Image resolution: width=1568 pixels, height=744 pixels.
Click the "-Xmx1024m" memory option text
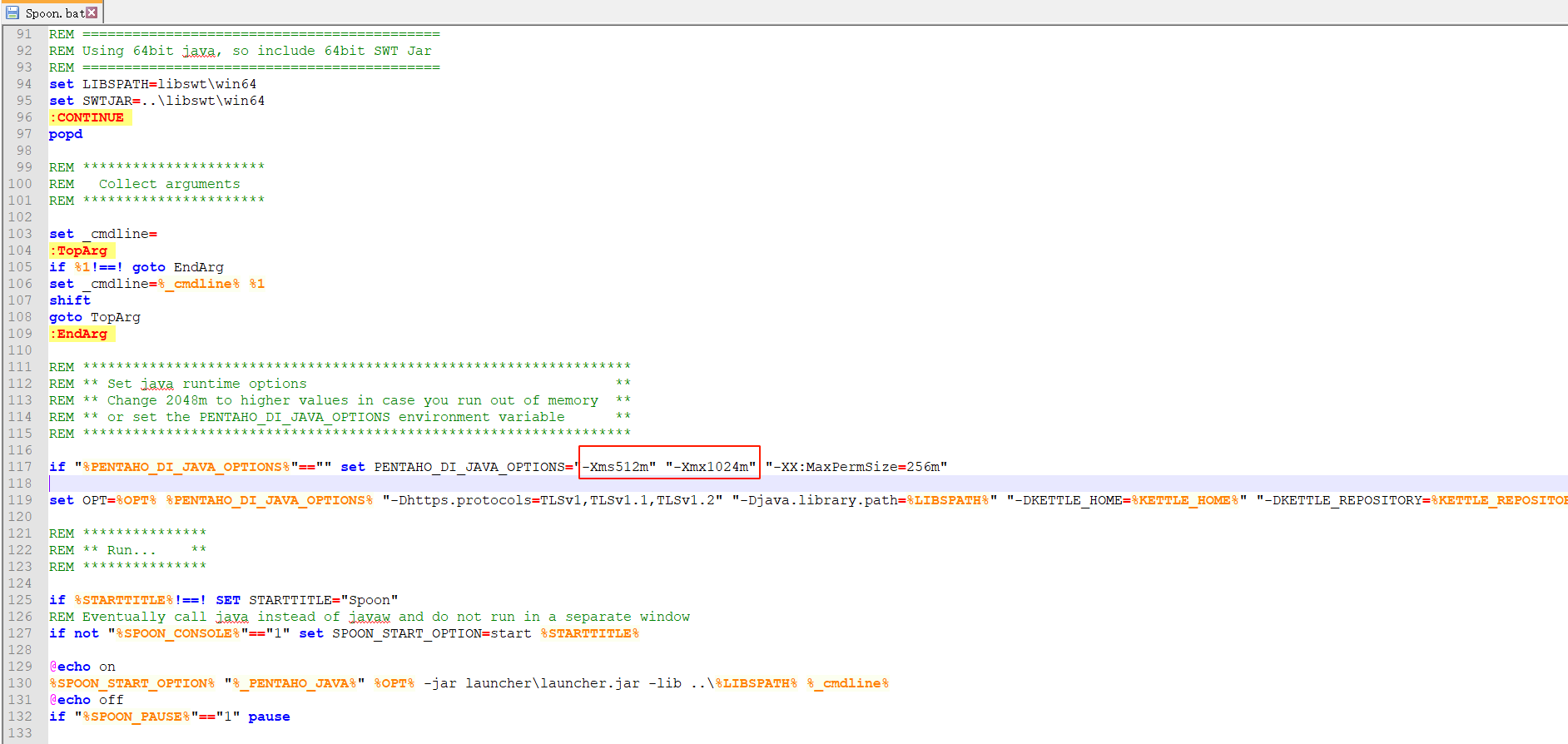click(x=711, y=467)
